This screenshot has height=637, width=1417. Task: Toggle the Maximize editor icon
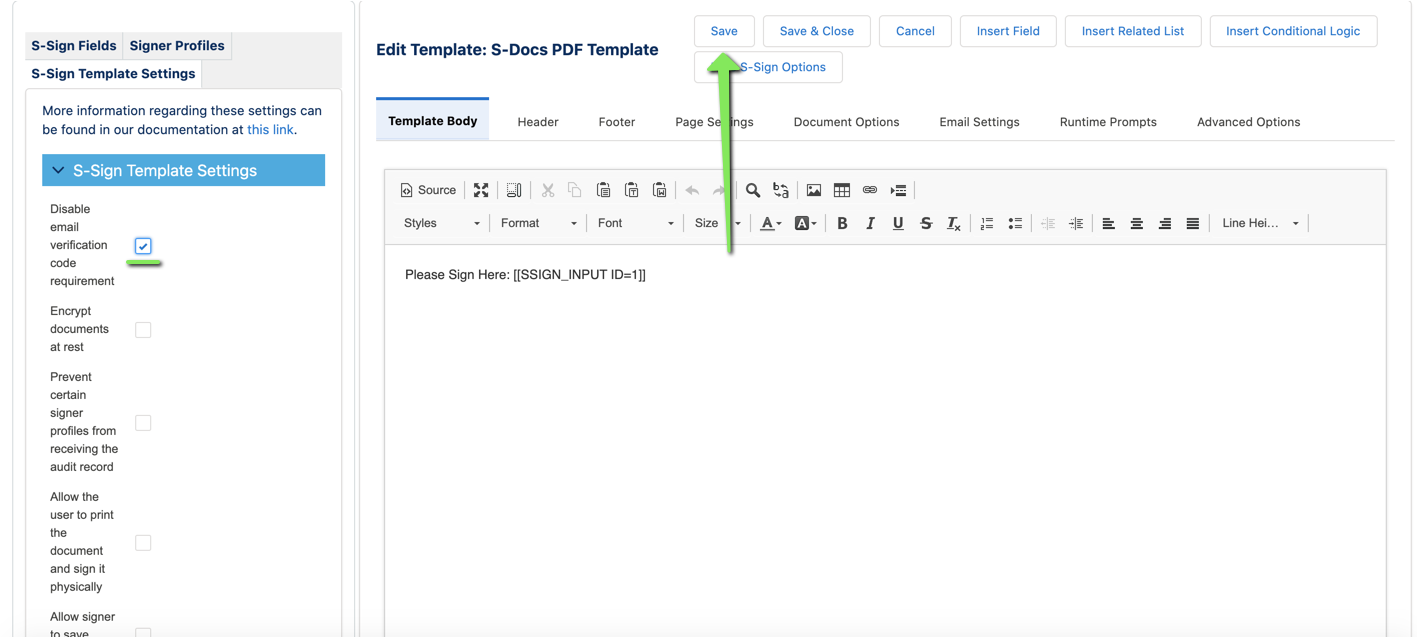pos(481,190)
